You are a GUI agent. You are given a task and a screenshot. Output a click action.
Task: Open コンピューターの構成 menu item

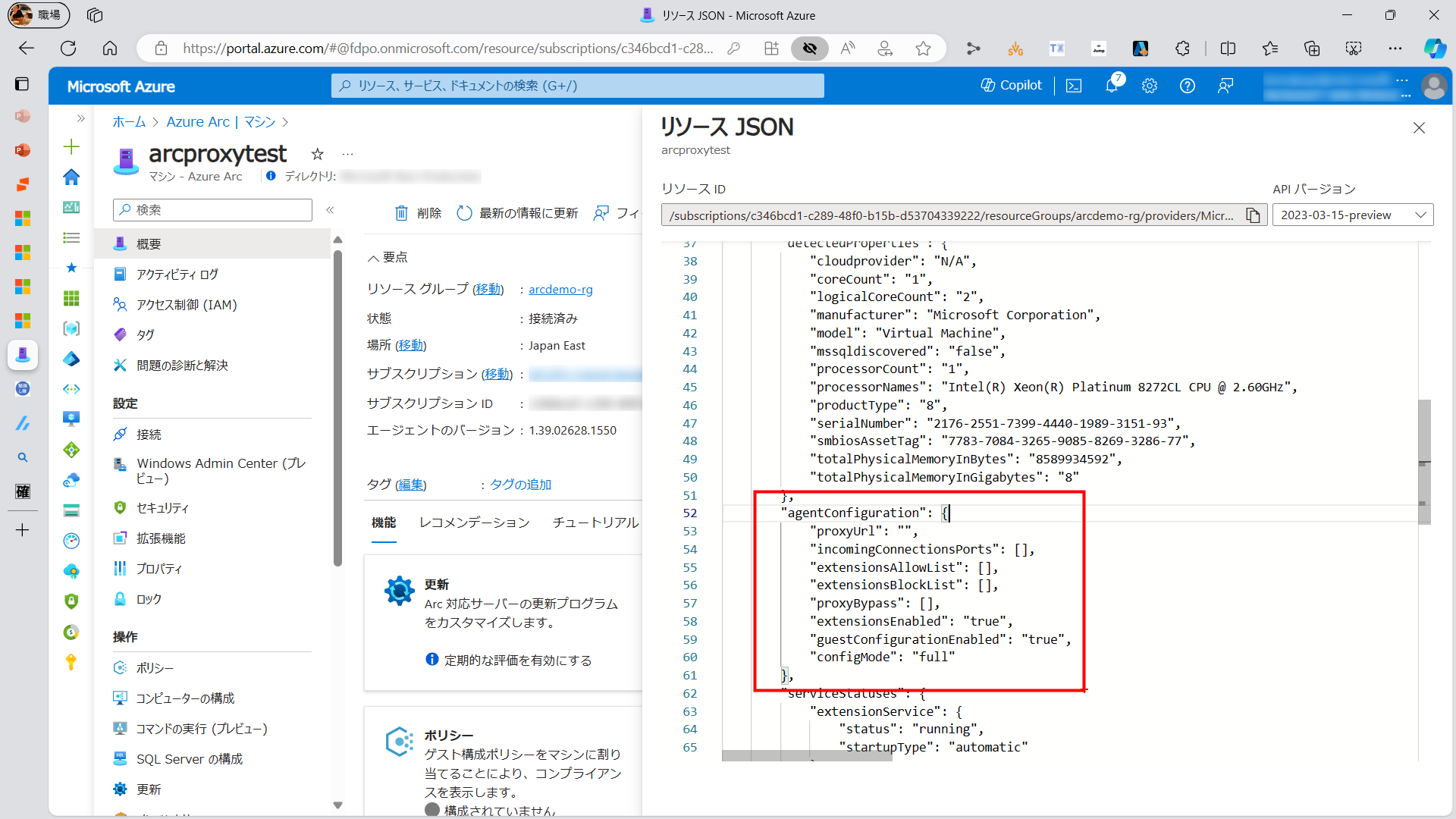coord(213,698)
